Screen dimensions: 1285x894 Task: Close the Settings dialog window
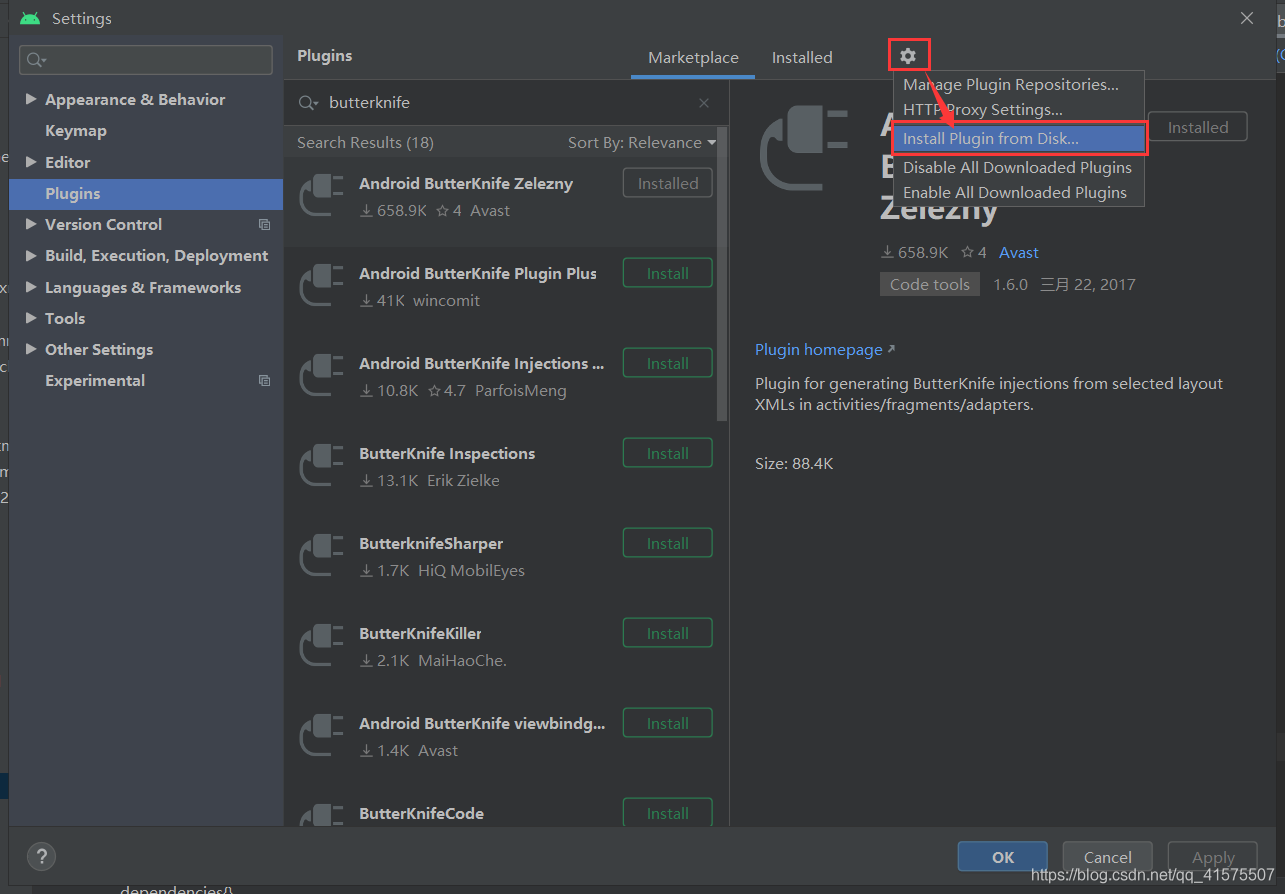[x=1247, y=18]
